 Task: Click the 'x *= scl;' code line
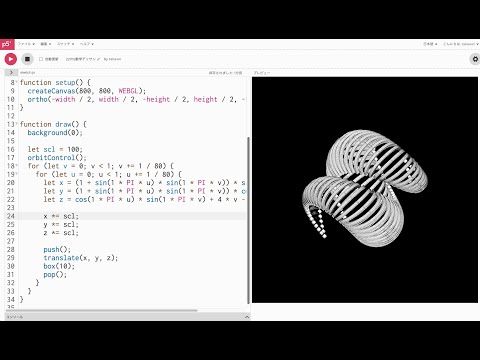pyautogui.click(x=61, y=216)
